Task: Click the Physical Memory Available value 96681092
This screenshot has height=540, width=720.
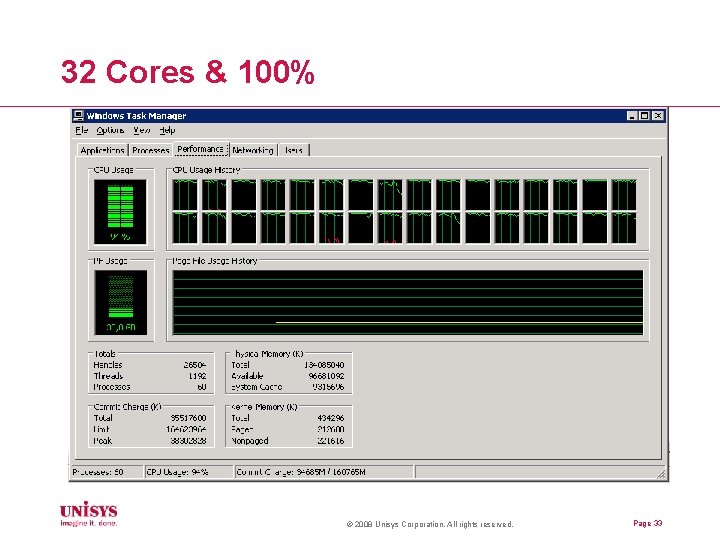Action: (326, 376)
